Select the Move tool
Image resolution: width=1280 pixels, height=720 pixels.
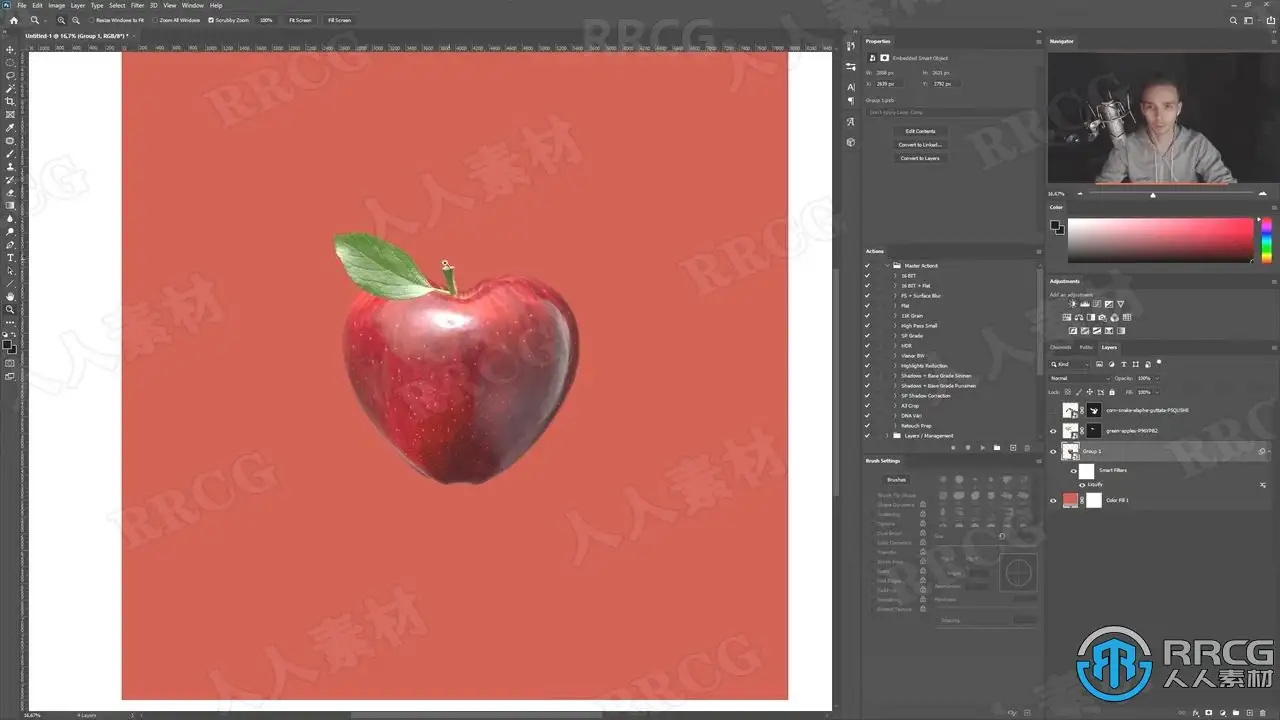[x=10, y=49]
